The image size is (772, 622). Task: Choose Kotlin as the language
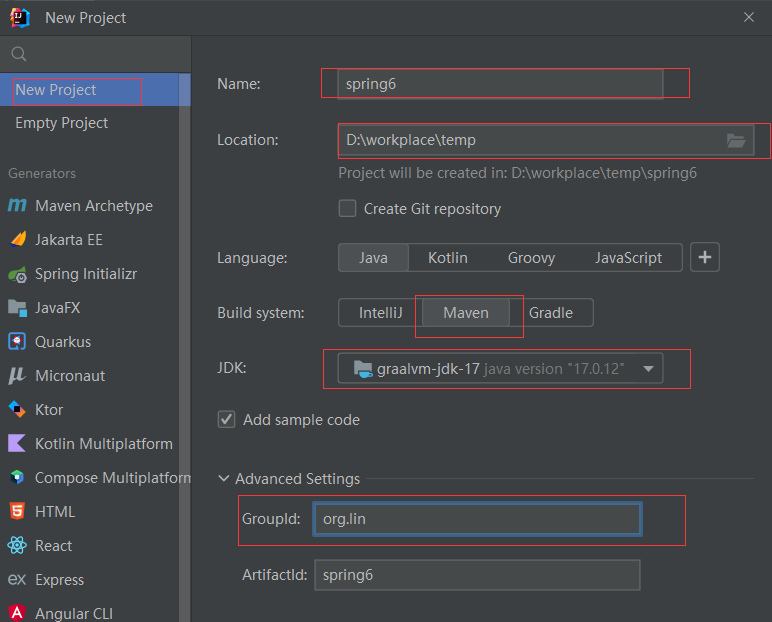point(448,258)
